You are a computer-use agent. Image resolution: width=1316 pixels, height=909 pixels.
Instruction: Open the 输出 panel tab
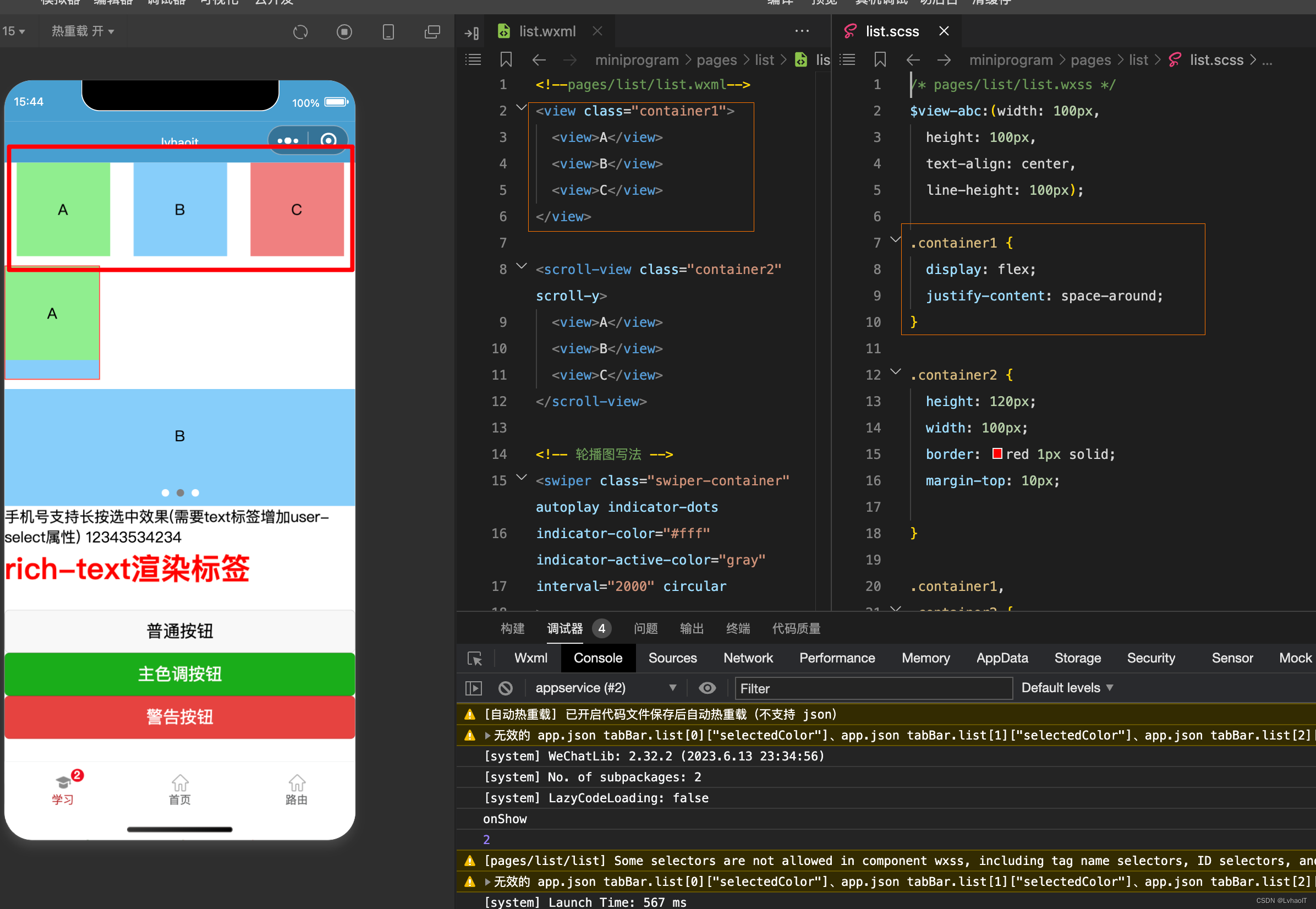(692, 629)
